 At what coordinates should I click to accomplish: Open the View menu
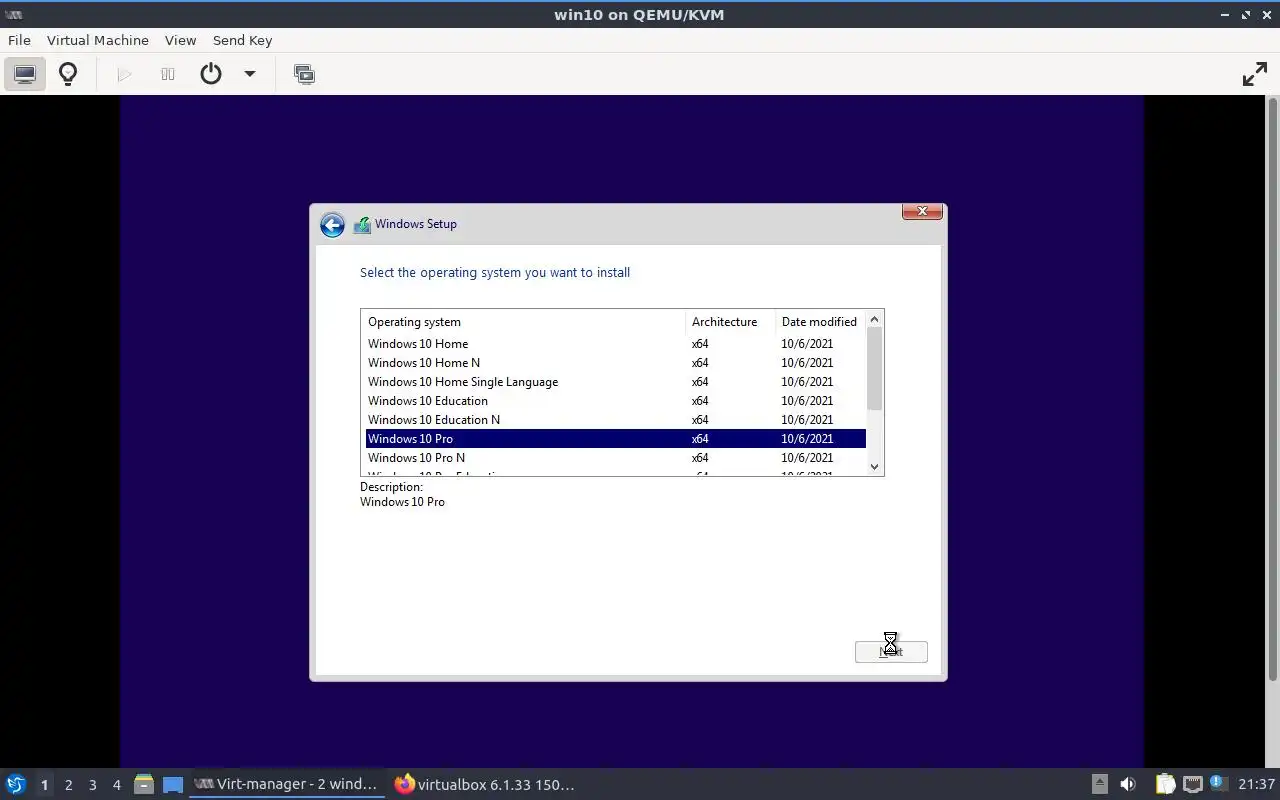pyautogui.click(x=180, y=40)
